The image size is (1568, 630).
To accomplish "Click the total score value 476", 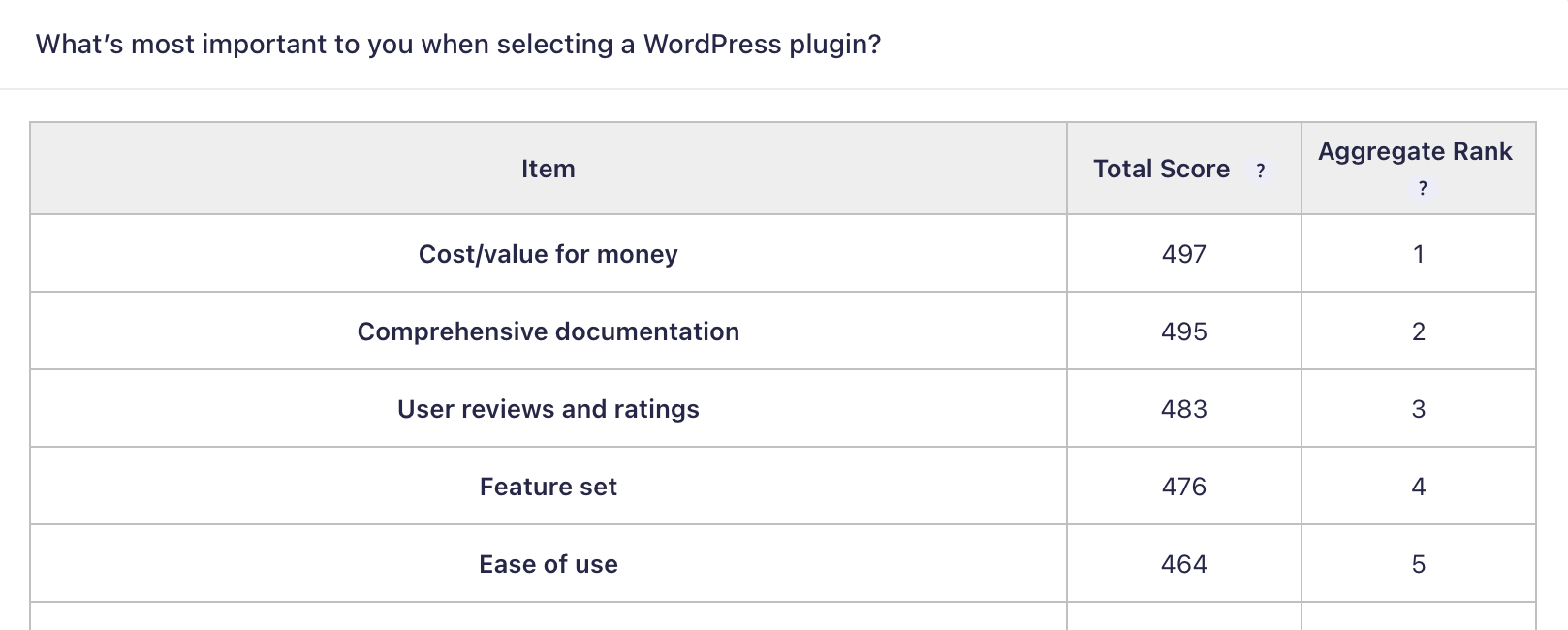I will [1184, 487].
